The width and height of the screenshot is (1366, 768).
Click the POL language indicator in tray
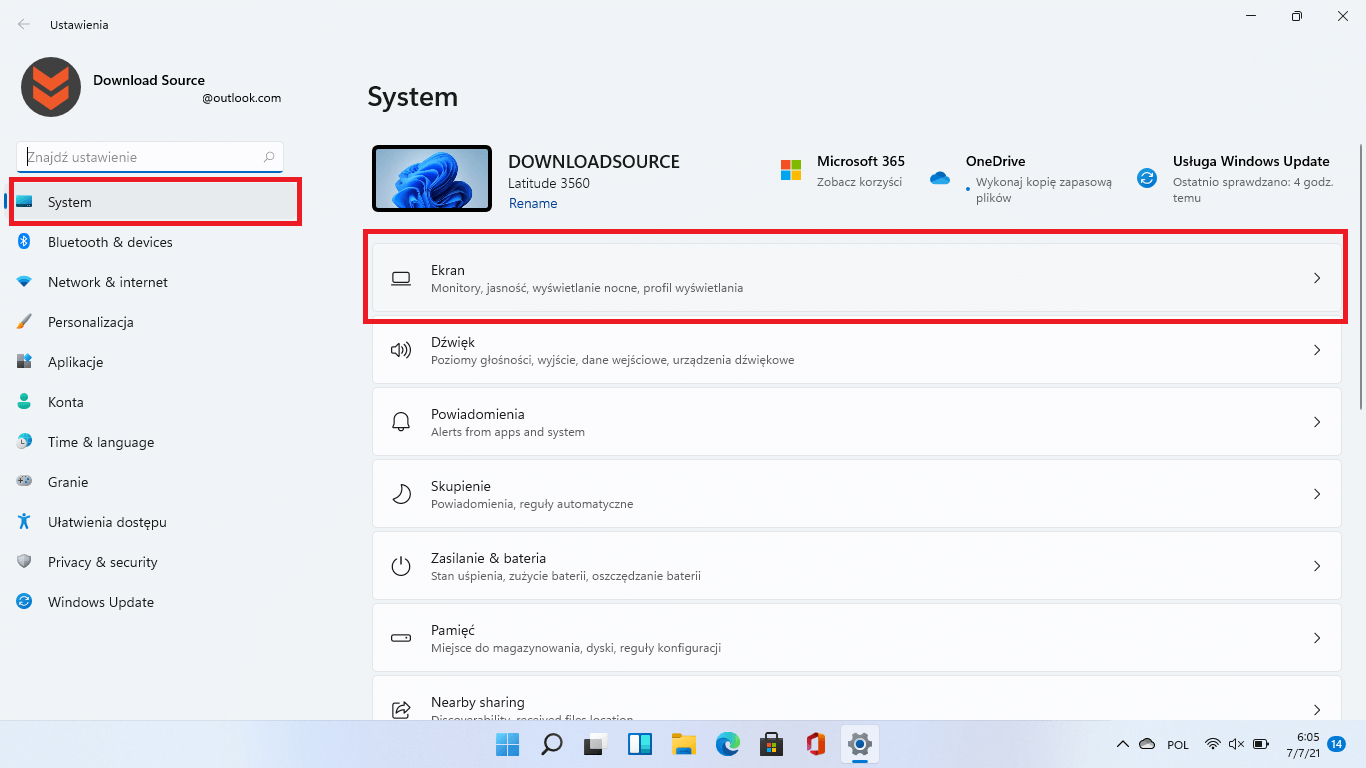pos(1178,745)
